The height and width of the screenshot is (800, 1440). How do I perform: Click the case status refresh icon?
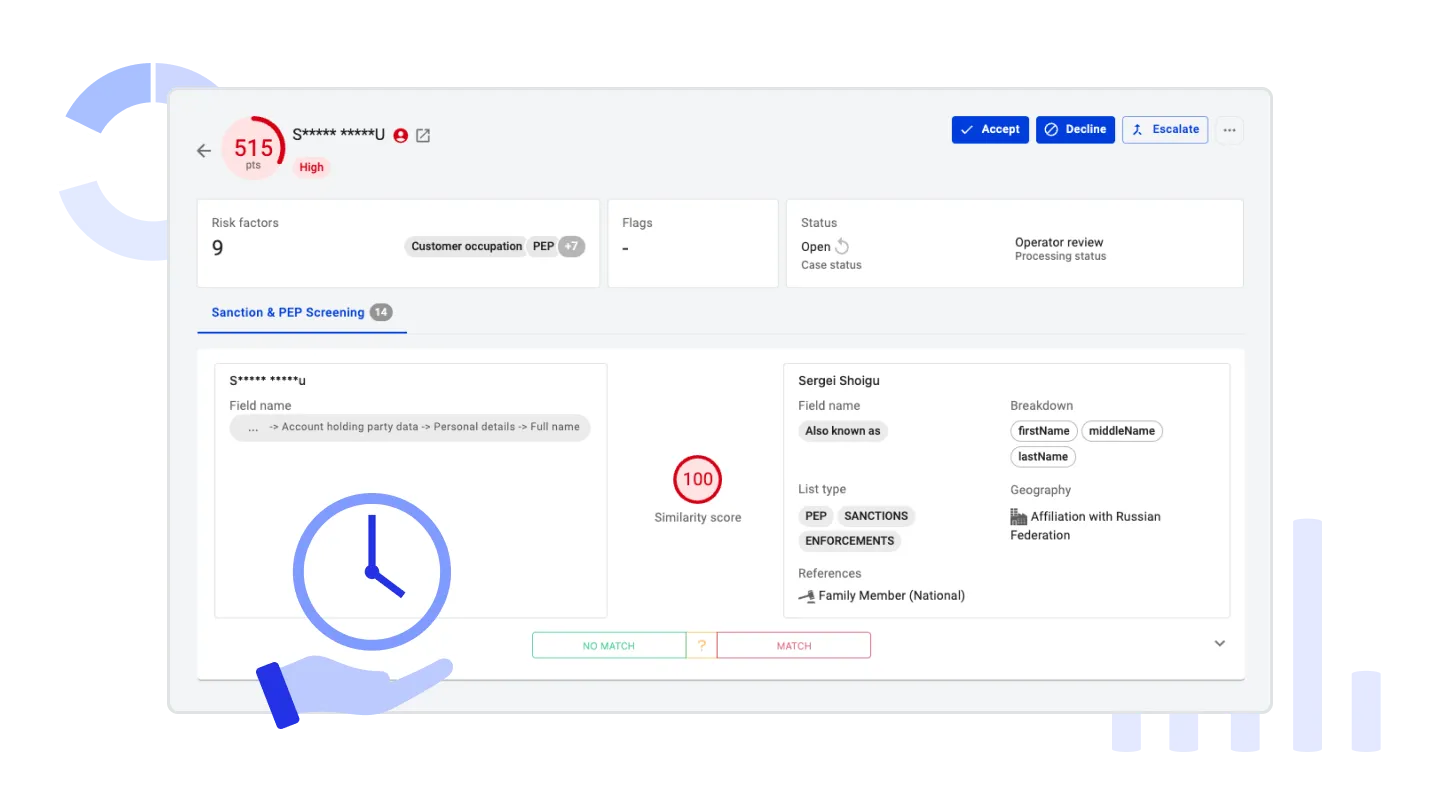pos(842,247)
